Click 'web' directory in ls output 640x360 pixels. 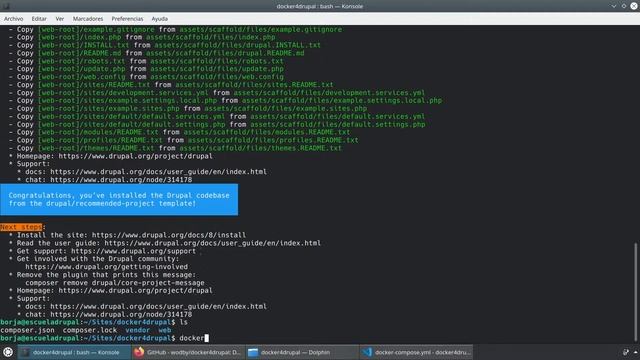164,330
